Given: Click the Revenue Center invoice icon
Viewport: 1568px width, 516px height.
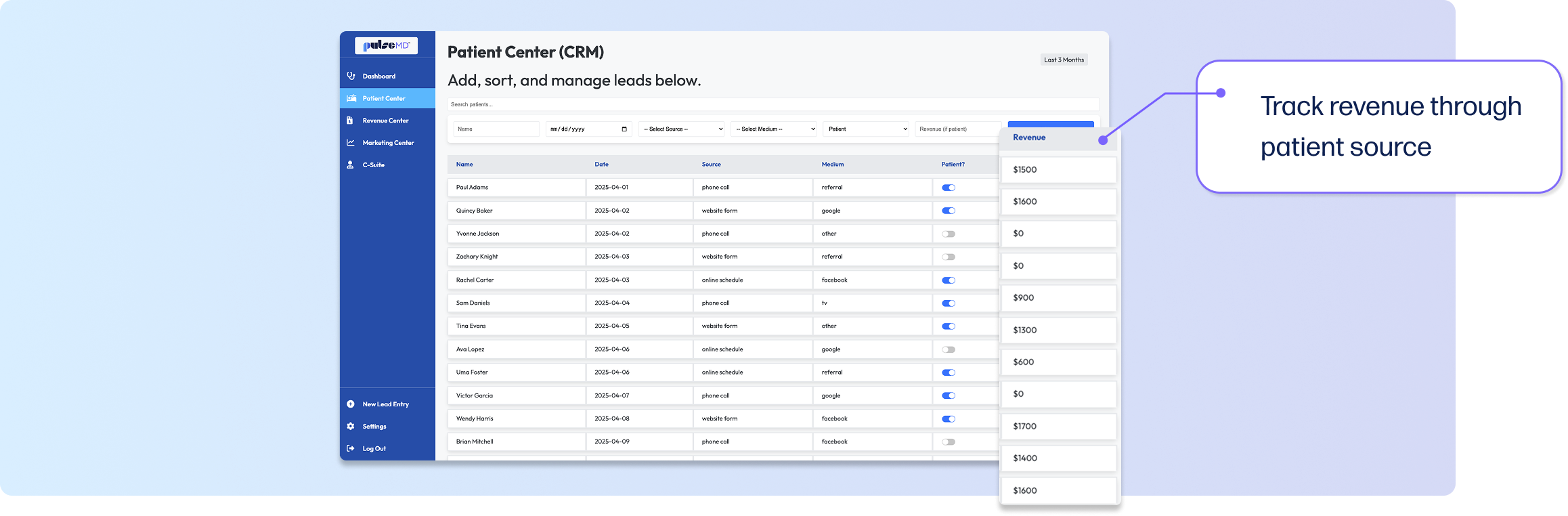Looking at the screenshot, I should point(350,121).
